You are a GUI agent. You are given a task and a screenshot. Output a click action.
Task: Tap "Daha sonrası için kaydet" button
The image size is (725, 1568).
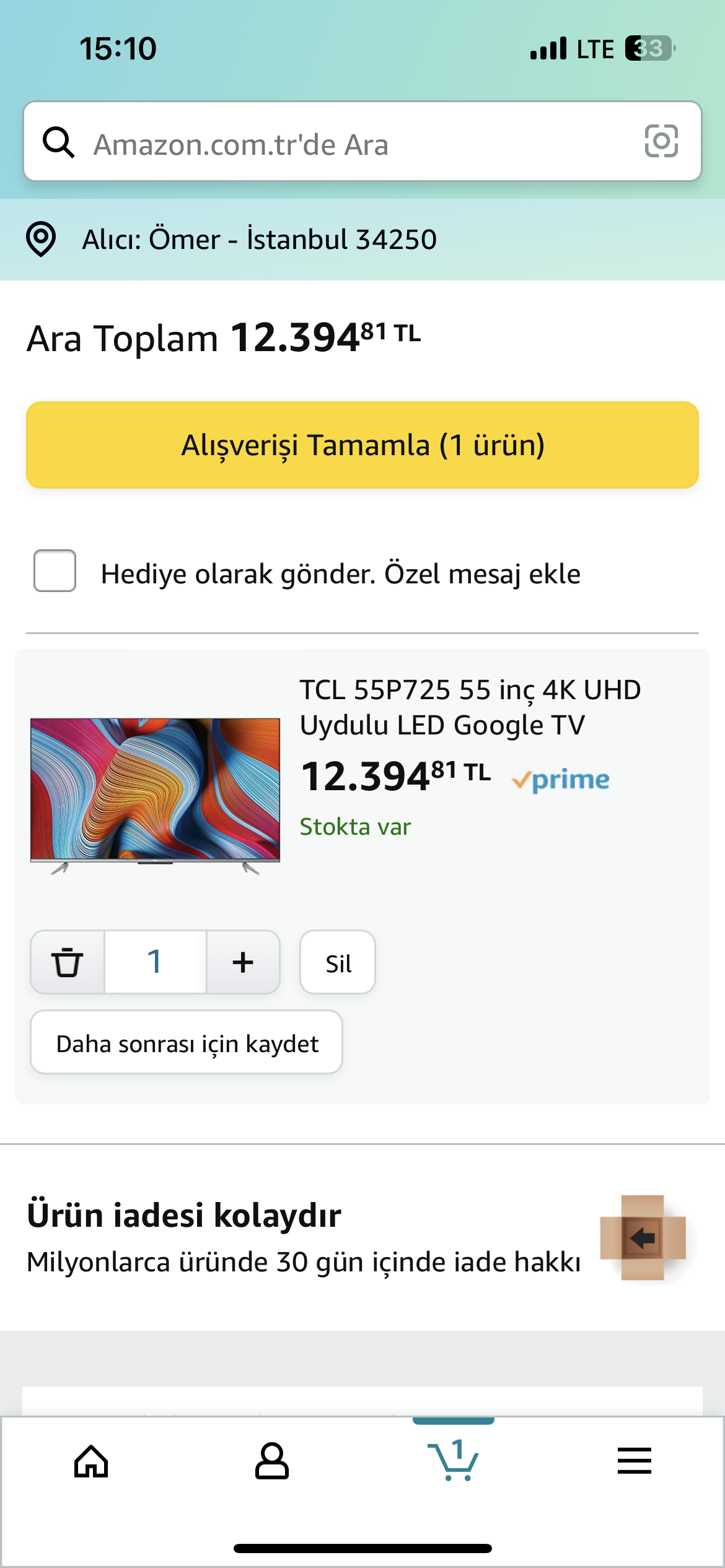pos(187,1043)
